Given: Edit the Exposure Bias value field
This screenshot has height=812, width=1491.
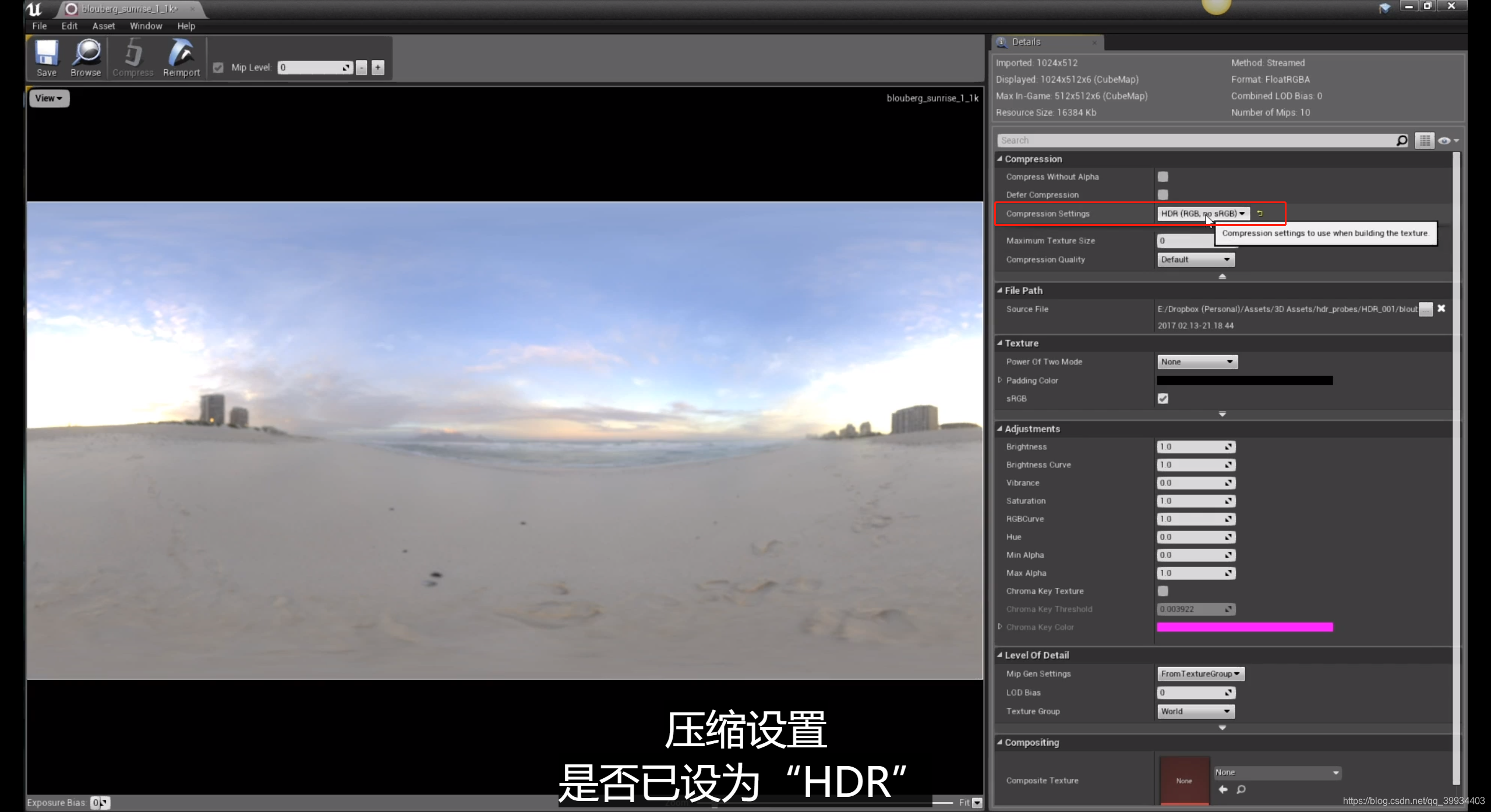Looking at the screenshot, I should pyautogui.click(x=97, y=802).
